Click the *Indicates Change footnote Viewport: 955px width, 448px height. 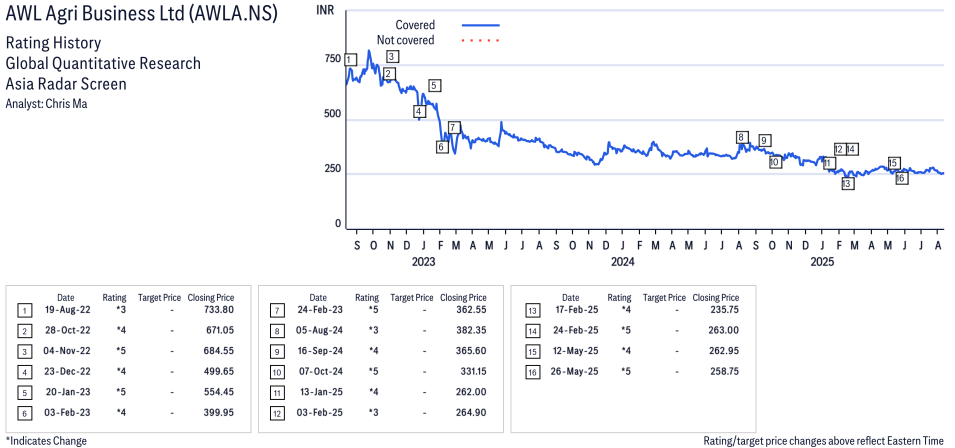[x=46, y=441]
